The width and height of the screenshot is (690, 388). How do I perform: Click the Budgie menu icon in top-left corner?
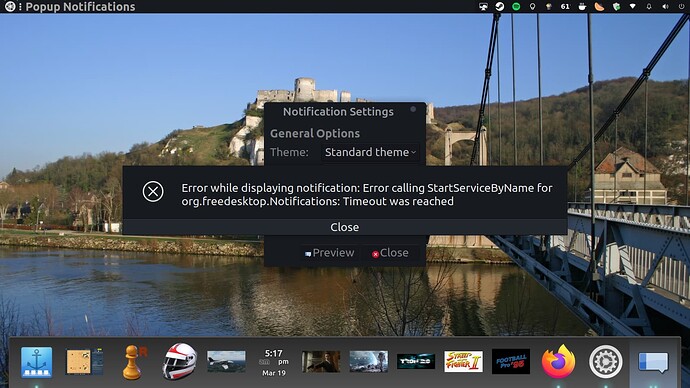click(10, 7)
